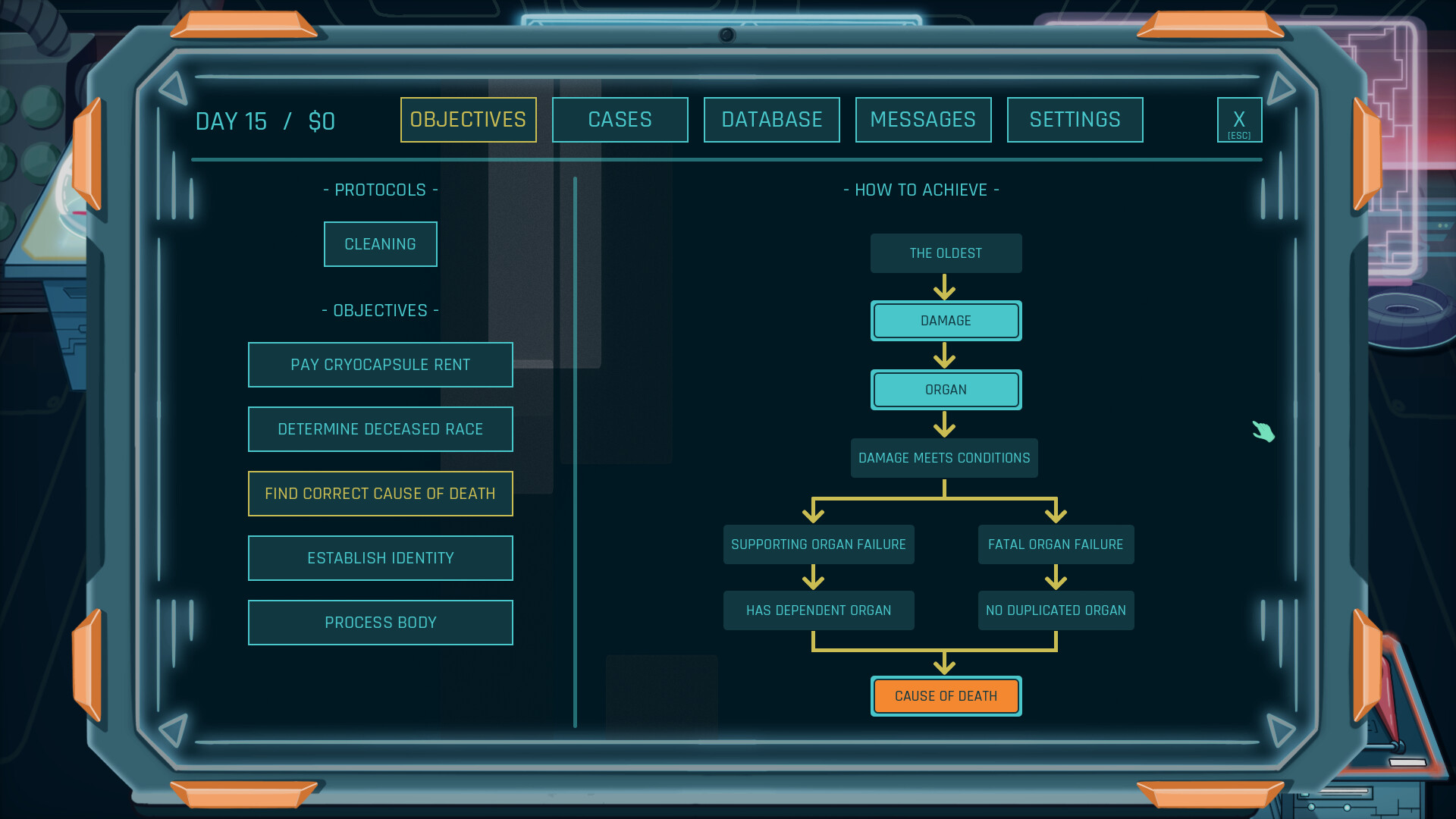
Task: Select FIND CORRECT CAUSE OF DEATH objective
Action: pos(380,493)
